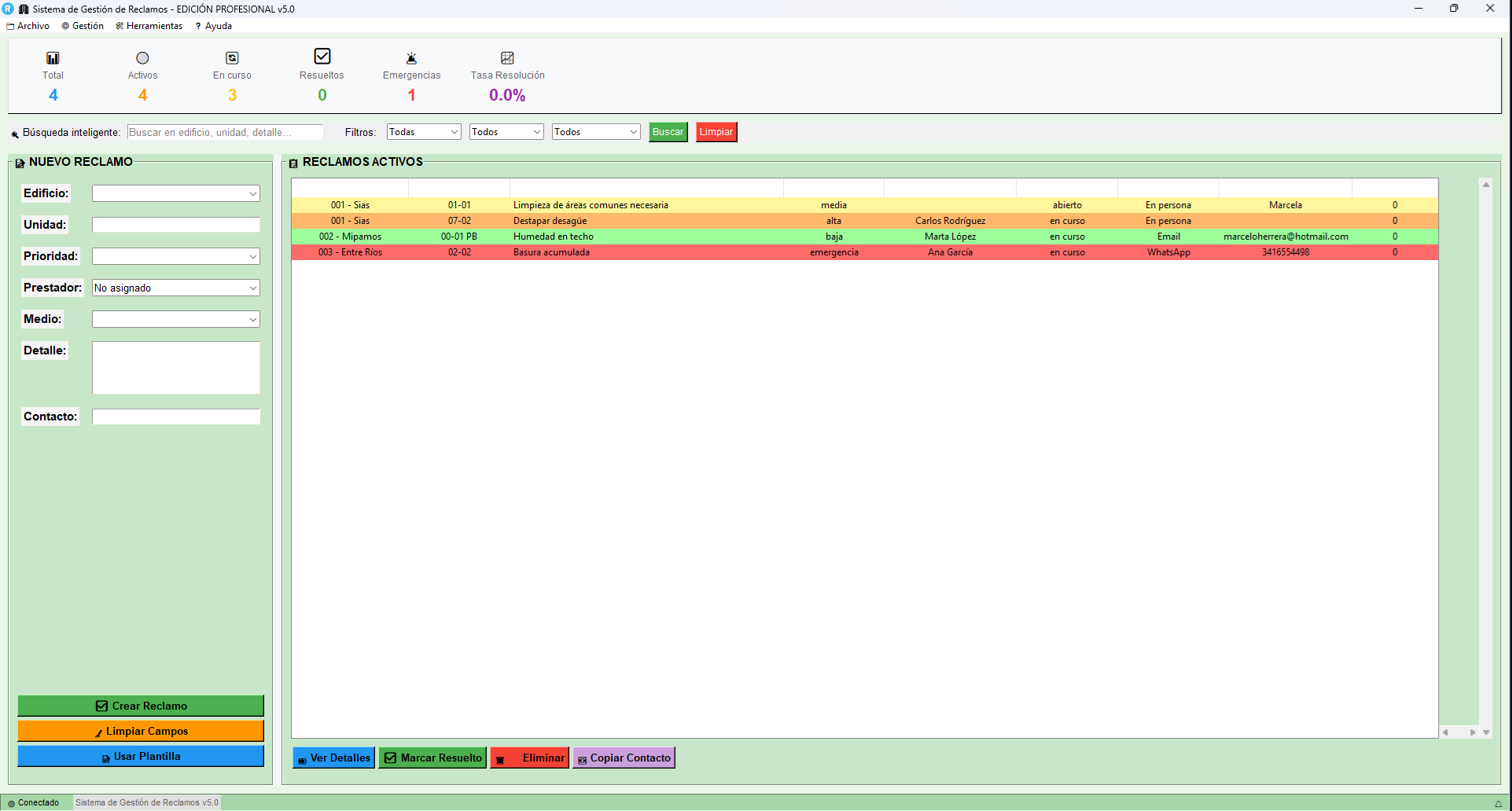
Task: Click the Emergencias alarm icon
Action: 411,56
